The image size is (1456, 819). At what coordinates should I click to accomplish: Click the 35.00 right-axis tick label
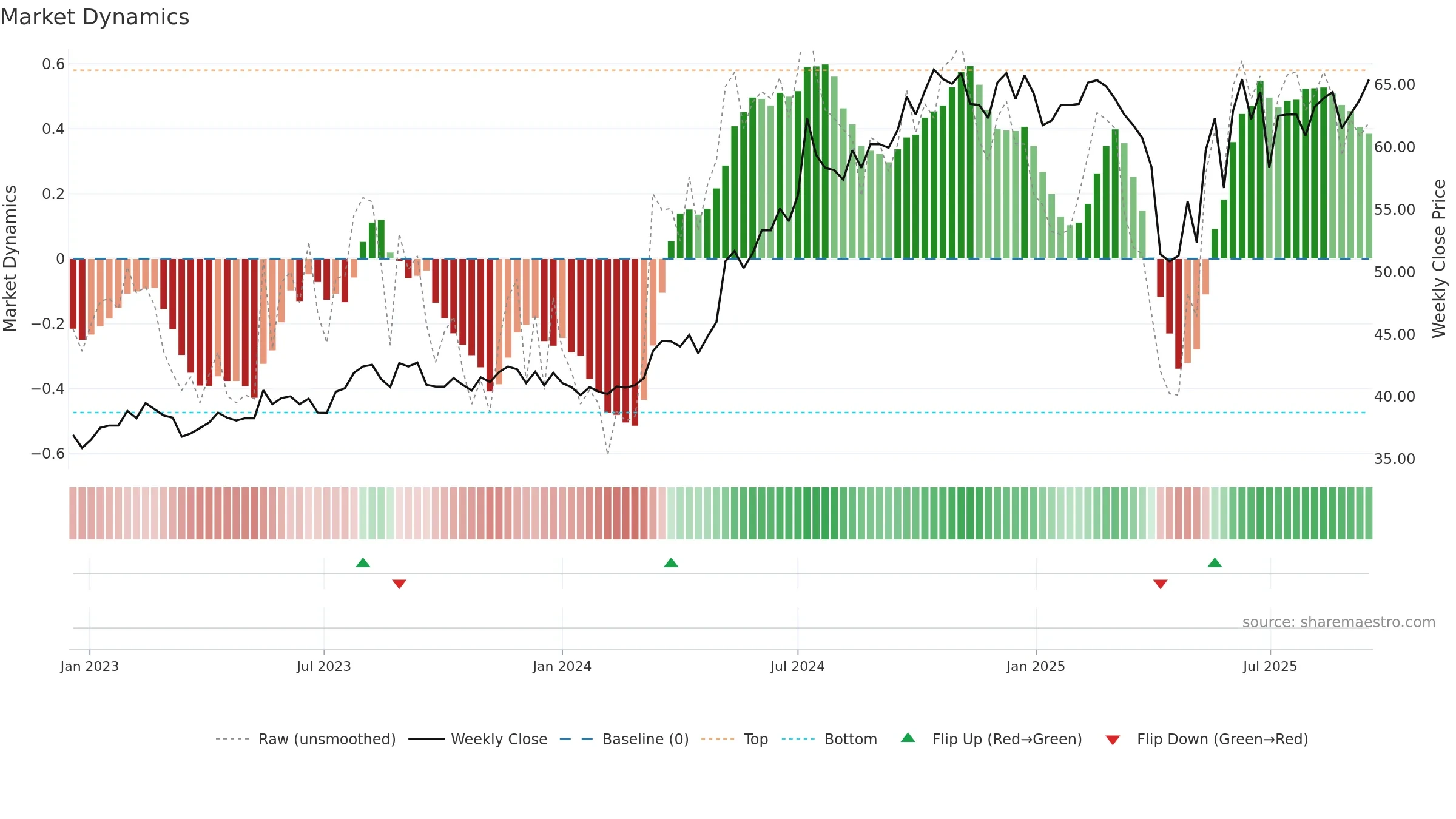tap(1395, 459)
